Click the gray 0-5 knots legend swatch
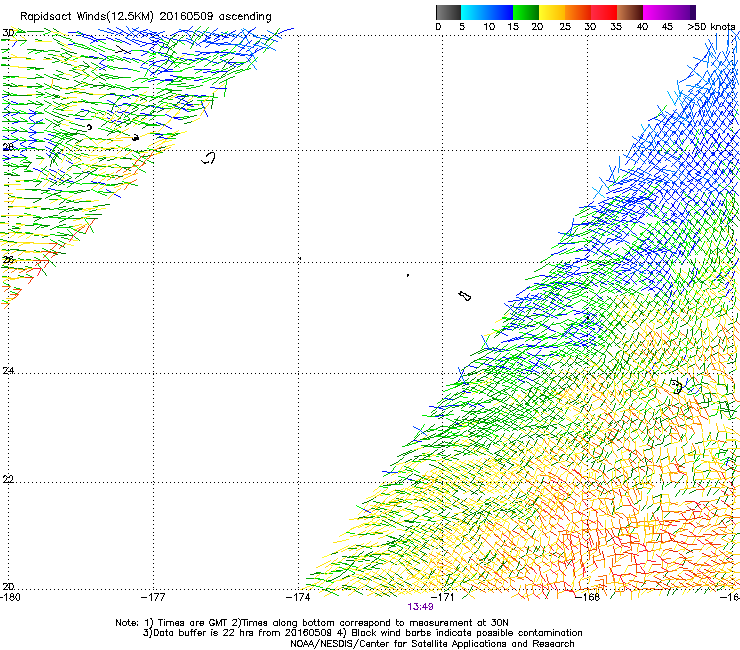 pyautogui.click(x=448, y=12)
